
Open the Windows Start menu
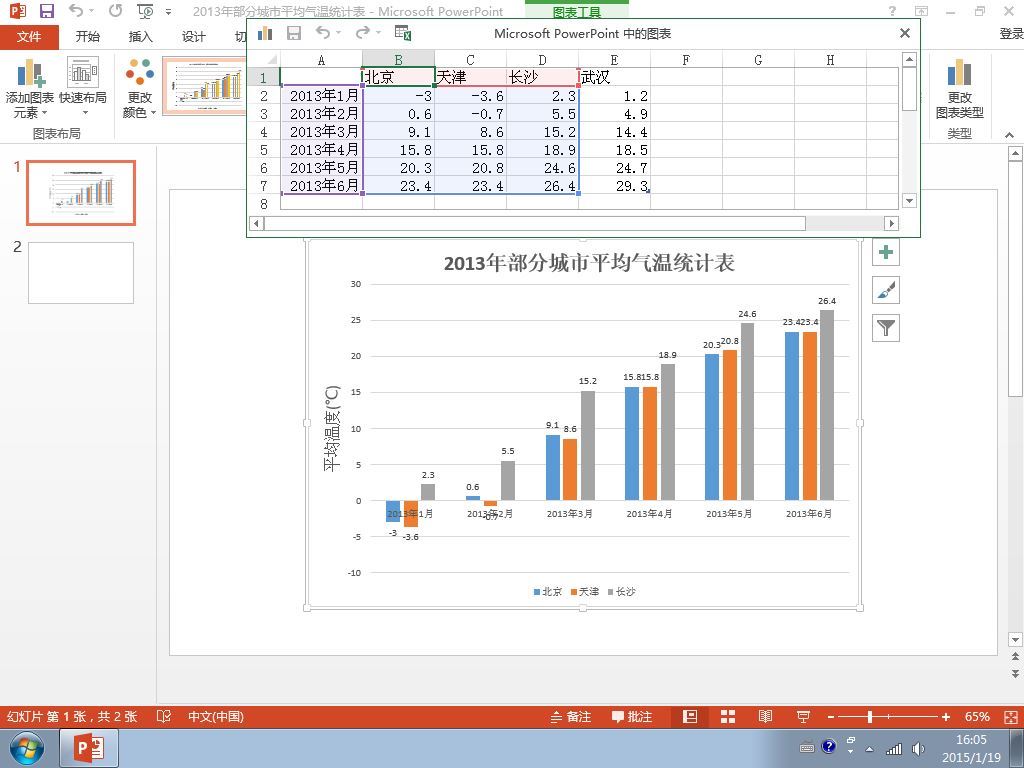pyautogui.click(x=27, y=748)
